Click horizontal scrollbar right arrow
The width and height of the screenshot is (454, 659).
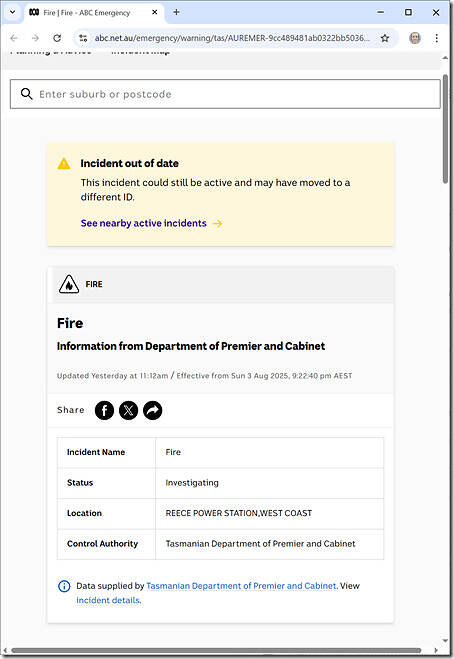pos(436,651)
